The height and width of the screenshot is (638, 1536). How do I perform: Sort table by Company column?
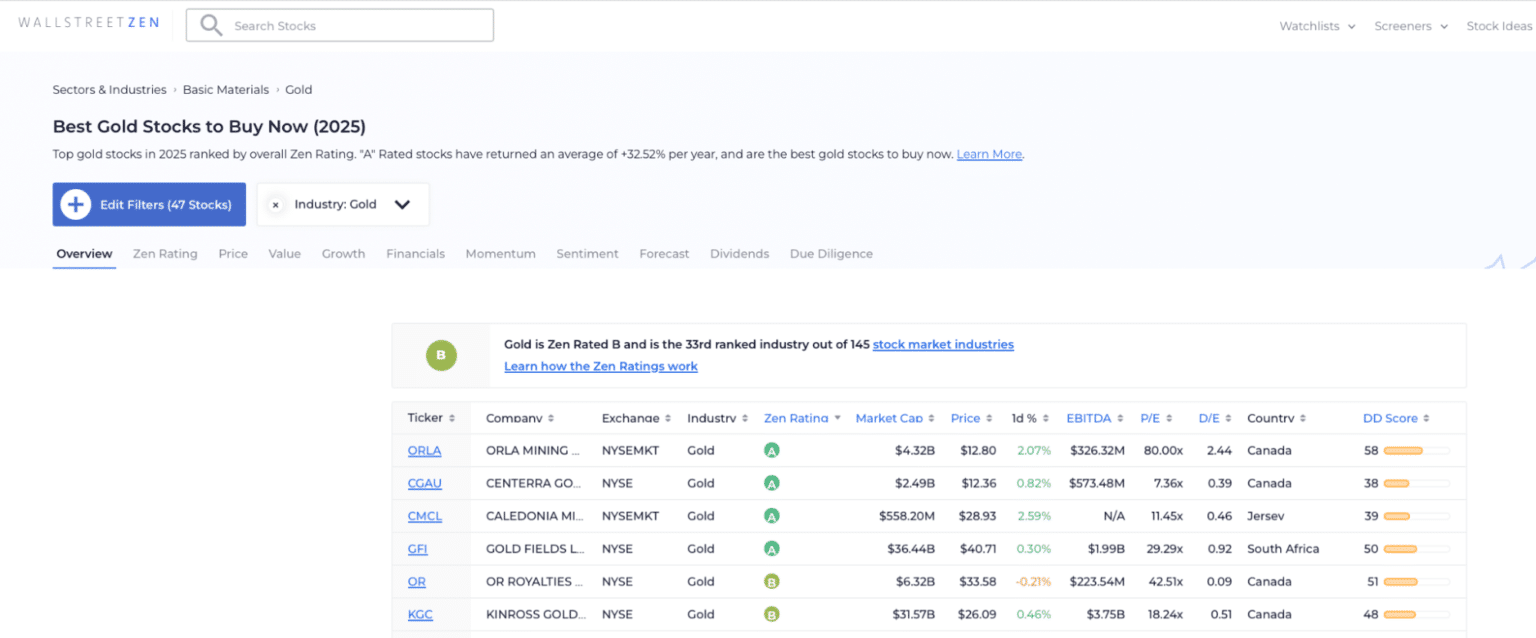pos(519,418)
